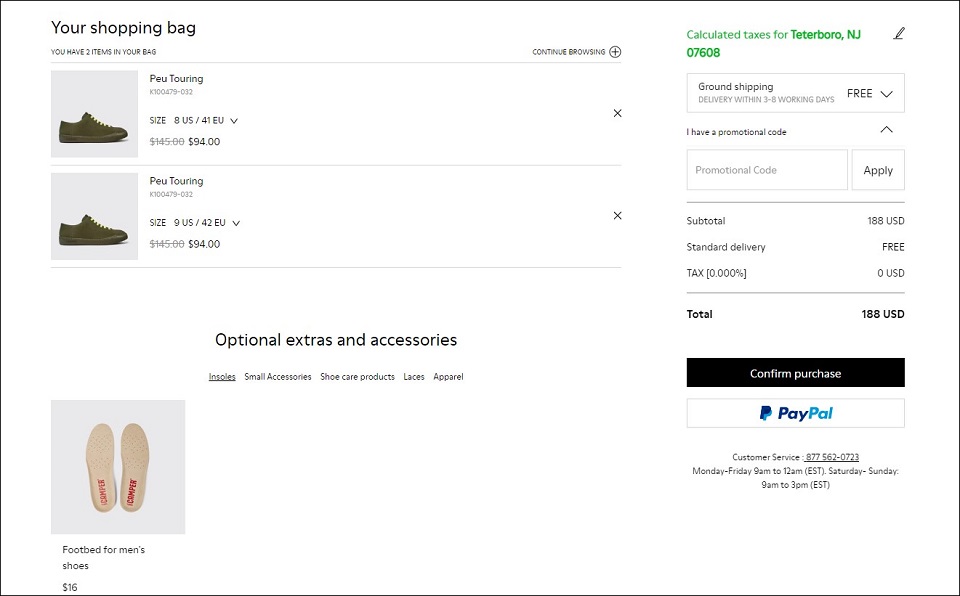The height and width of the screenshot is (596, 960).
Task: Open the Laces tab
Action: (x=414, y=377)
